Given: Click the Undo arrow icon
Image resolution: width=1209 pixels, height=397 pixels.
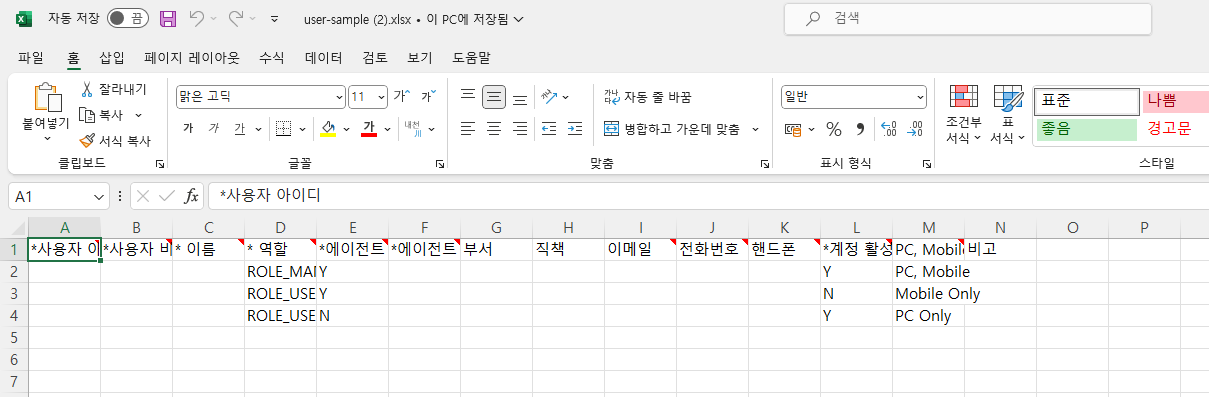Looking at the screenshot, I should [x=197, y=19].
